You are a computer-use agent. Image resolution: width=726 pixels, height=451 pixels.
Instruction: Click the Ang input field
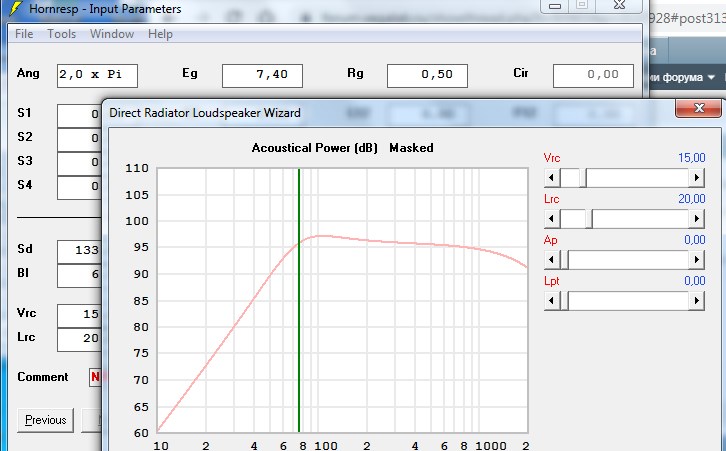coord(97,75)
